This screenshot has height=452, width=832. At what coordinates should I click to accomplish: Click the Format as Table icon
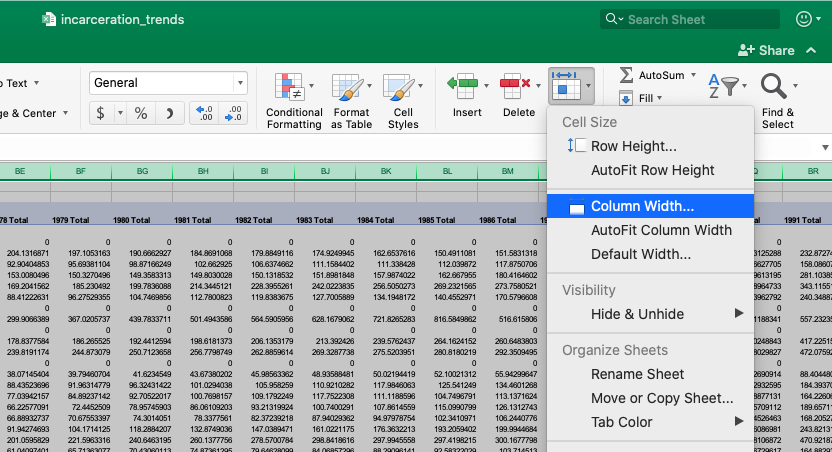tap(347, 86)
